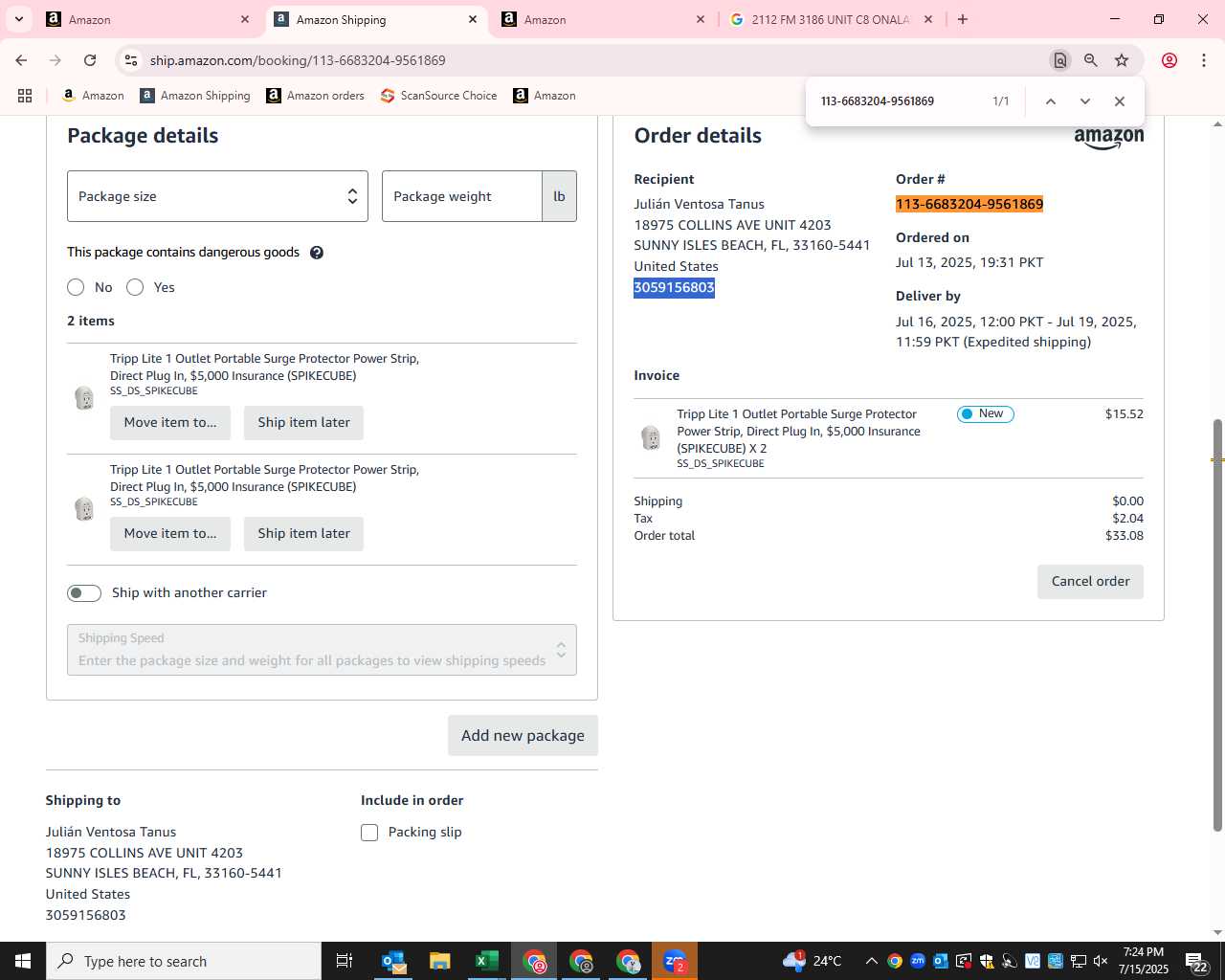Image resolution: width=1225 pixels, height=980 pixels.
Task: Open the Amazon orders bookmark
Action: click(x=316, y=96)
